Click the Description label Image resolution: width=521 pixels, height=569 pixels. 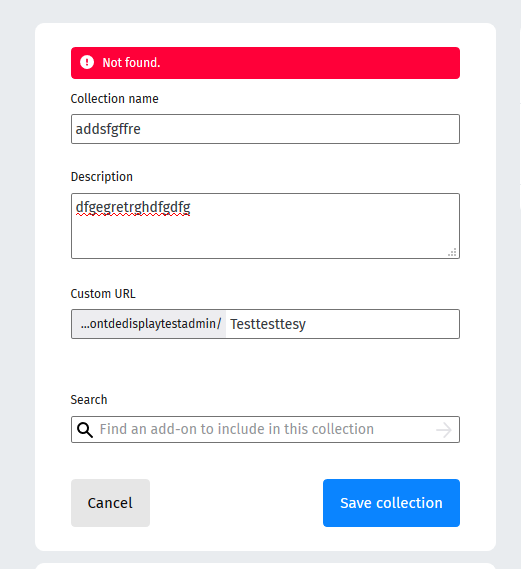(102, 177)
